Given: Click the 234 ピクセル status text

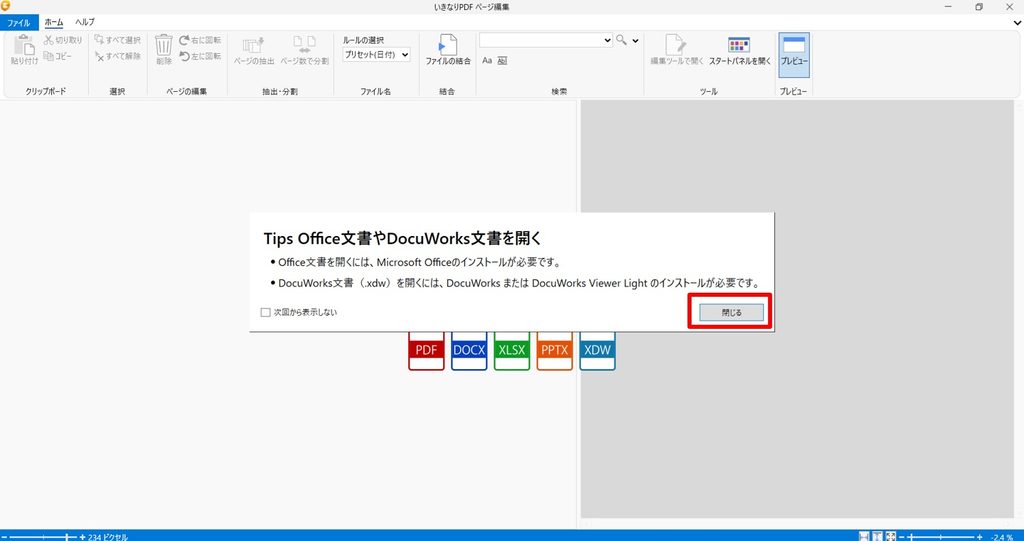Looking at the screenshot, I should point(108,537).
